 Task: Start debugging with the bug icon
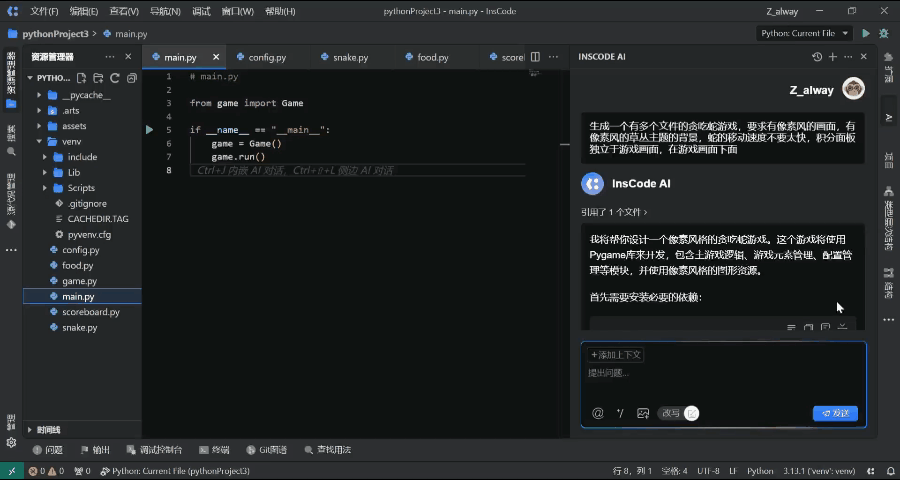tap(883, 33)
